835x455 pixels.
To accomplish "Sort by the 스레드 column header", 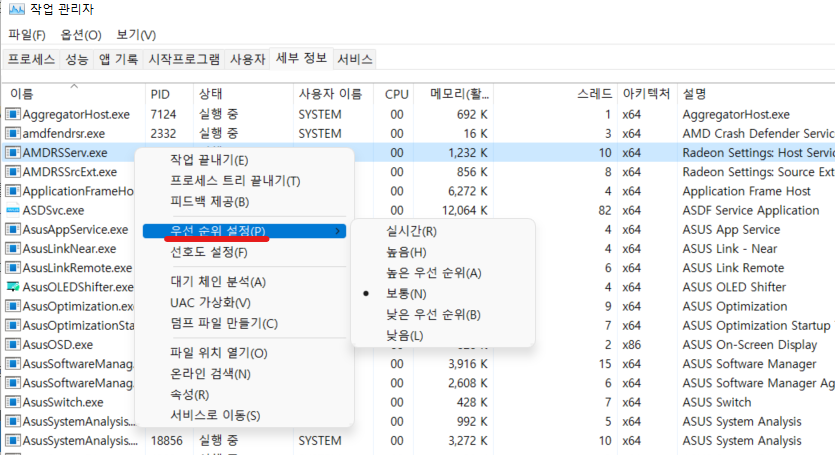I will [555, 94].
